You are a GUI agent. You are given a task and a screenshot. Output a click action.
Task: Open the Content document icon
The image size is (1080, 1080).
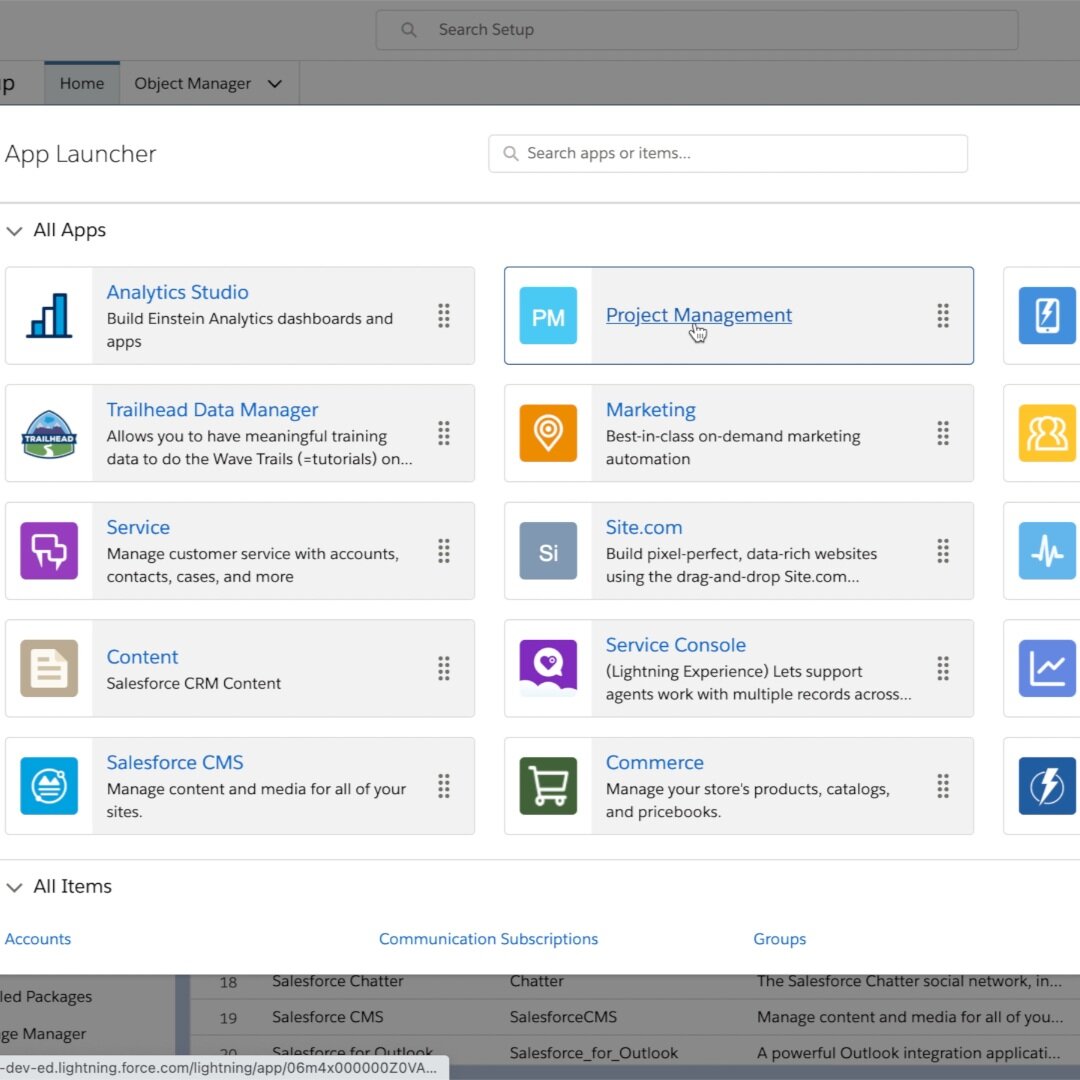(x=49, y=668)
